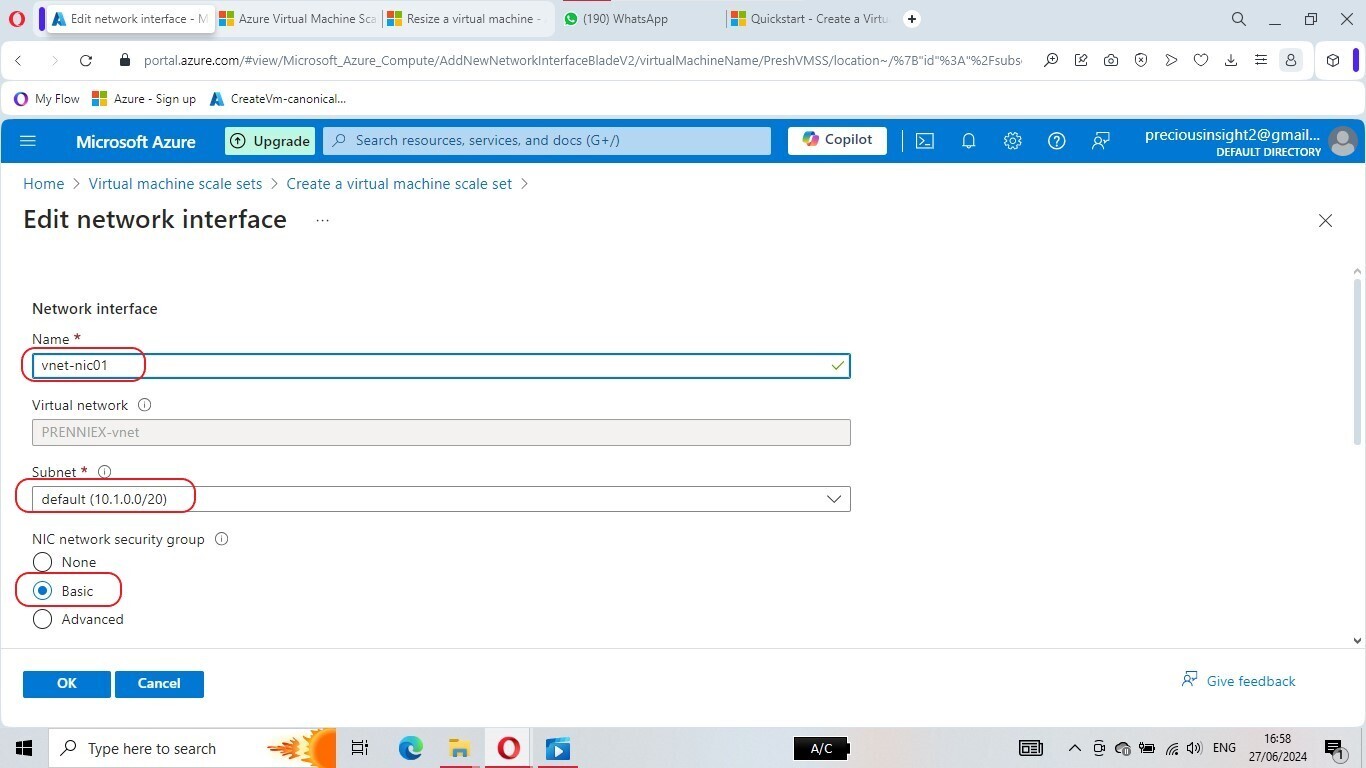Click the NIC network security group info icon

pyautogui.click(x=221, y=539)
